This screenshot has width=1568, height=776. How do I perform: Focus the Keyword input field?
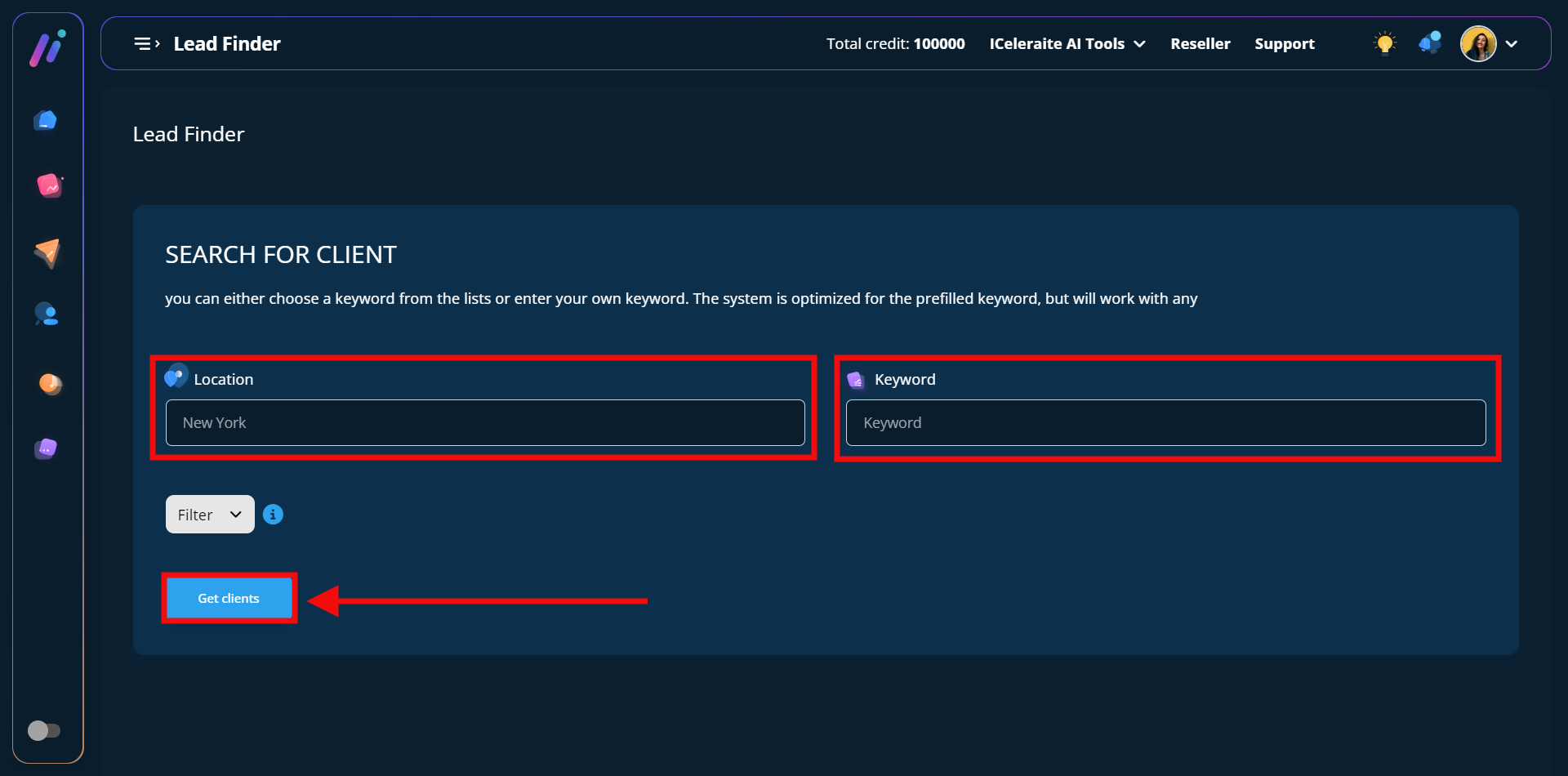coord(1165,423)
